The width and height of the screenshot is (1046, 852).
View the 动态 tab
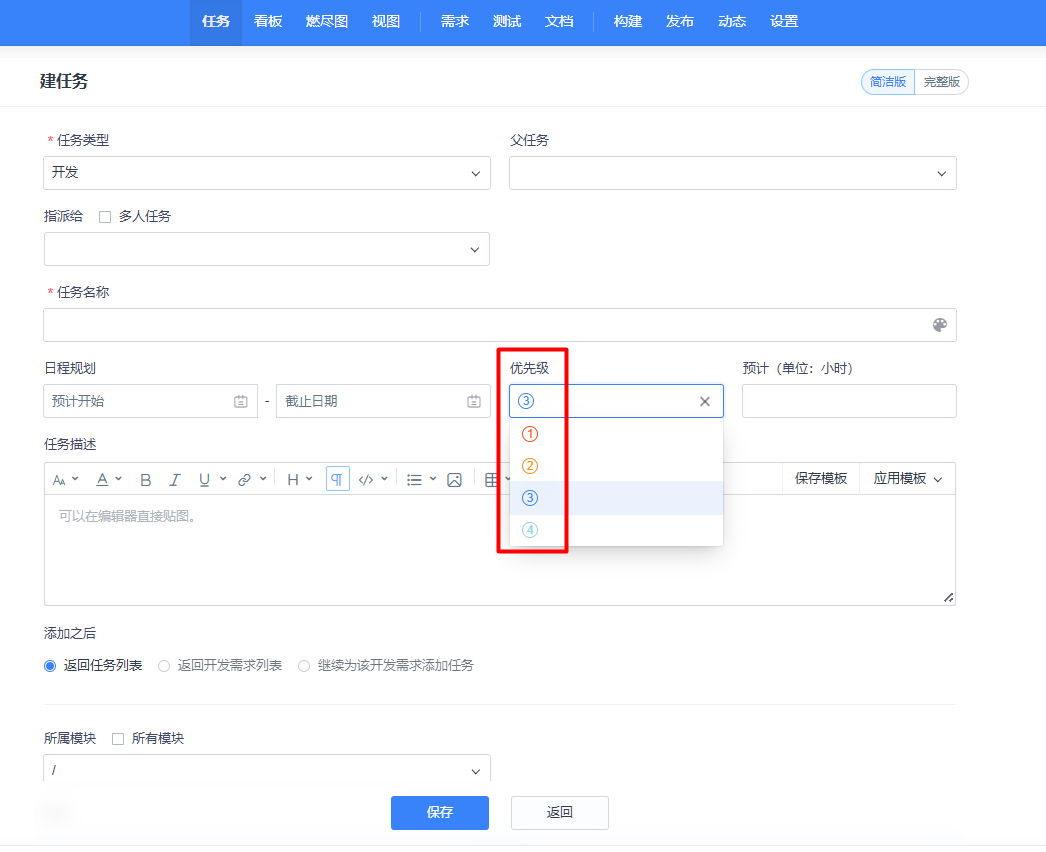tap(732, 22)
